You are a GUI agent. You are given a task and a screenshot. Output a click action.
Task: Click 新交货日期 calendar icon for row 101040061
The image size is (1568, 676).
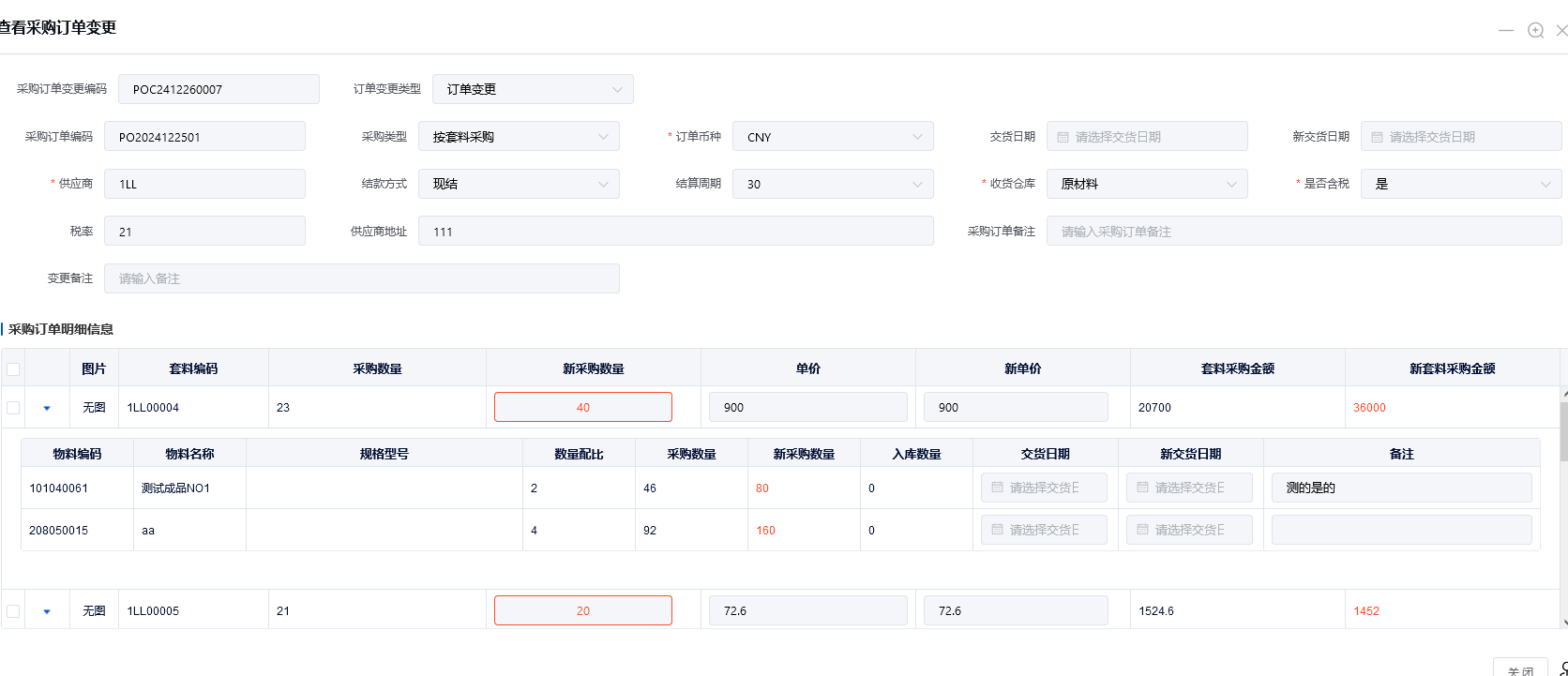[x=1142, y=488]
